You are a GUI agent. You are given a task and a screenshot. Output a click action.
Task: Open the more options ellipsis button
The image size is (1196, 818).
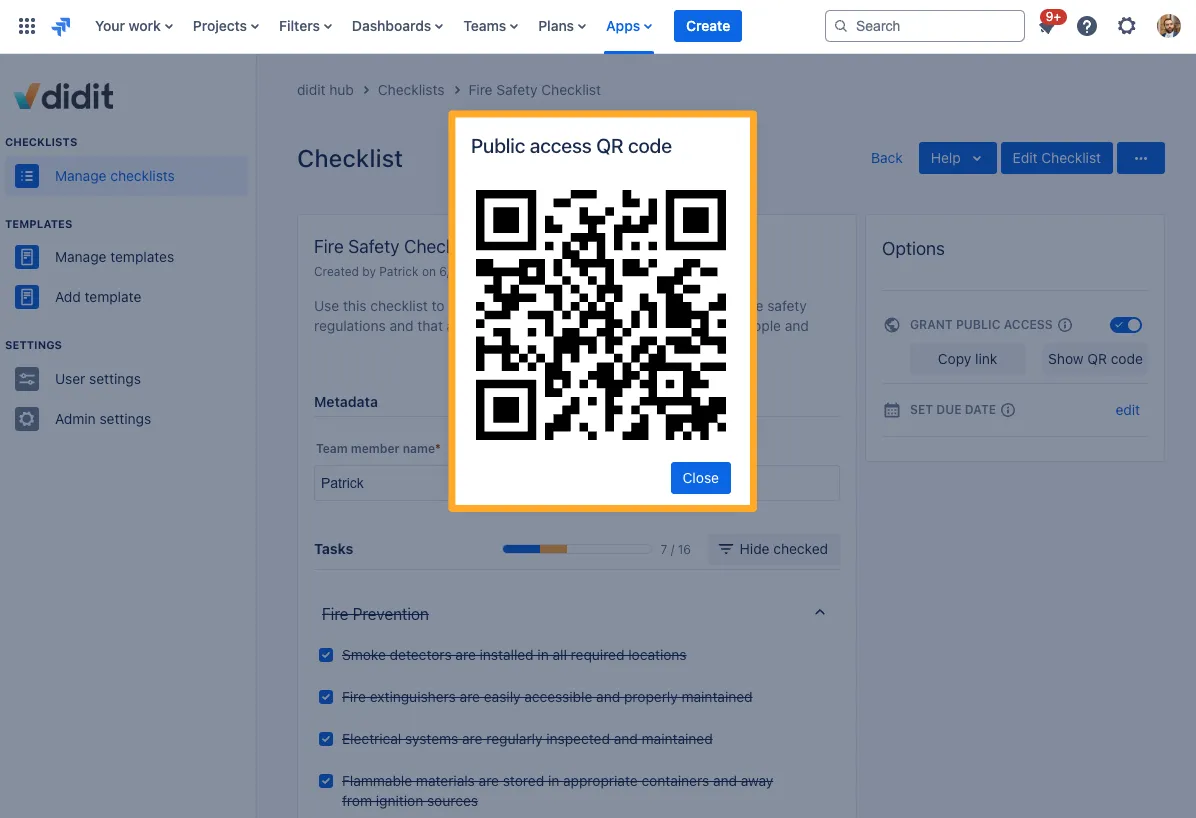(x=1140, y=158)
